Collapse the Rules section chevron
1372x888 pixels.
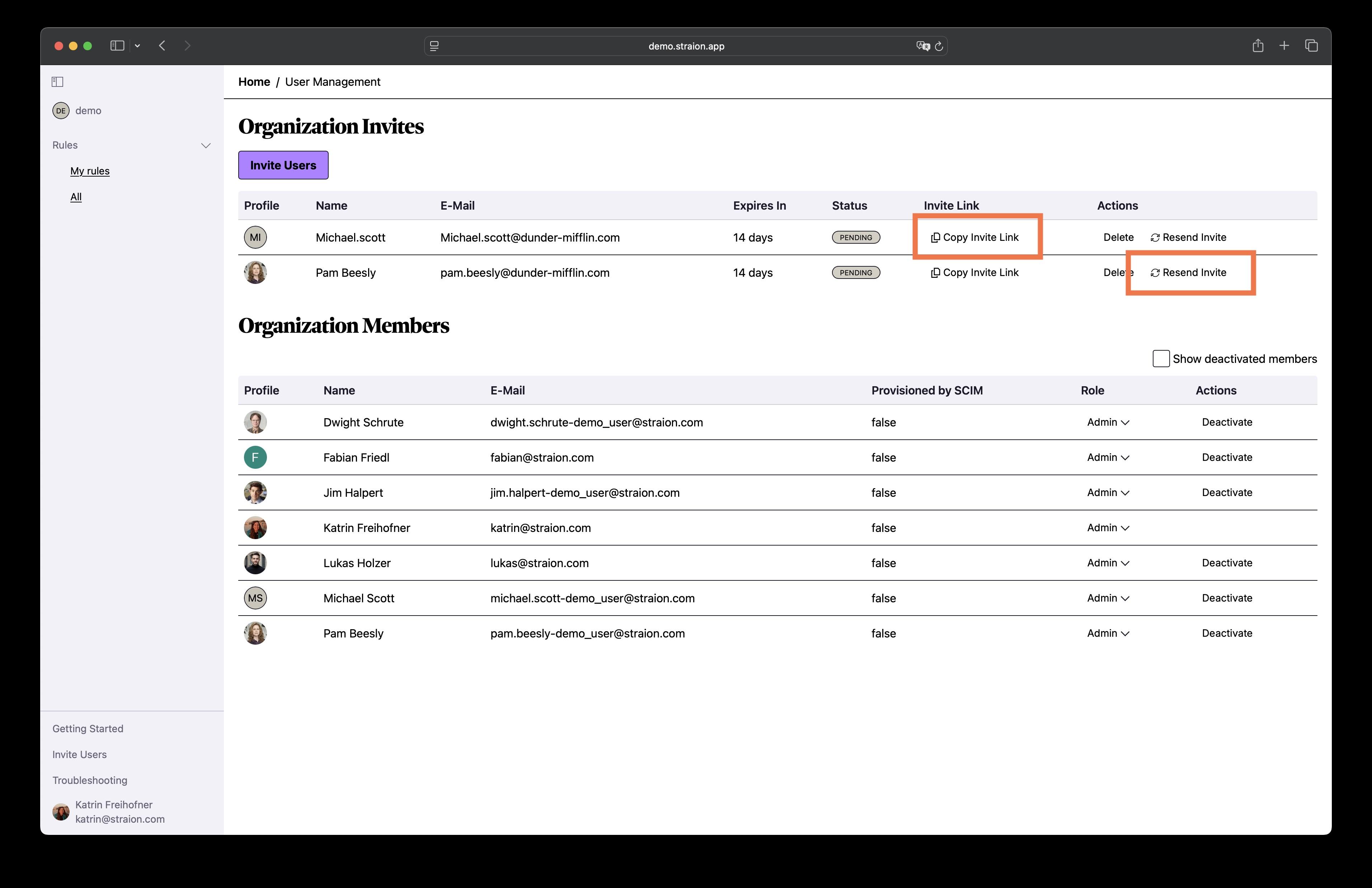(x=206, y=145)
